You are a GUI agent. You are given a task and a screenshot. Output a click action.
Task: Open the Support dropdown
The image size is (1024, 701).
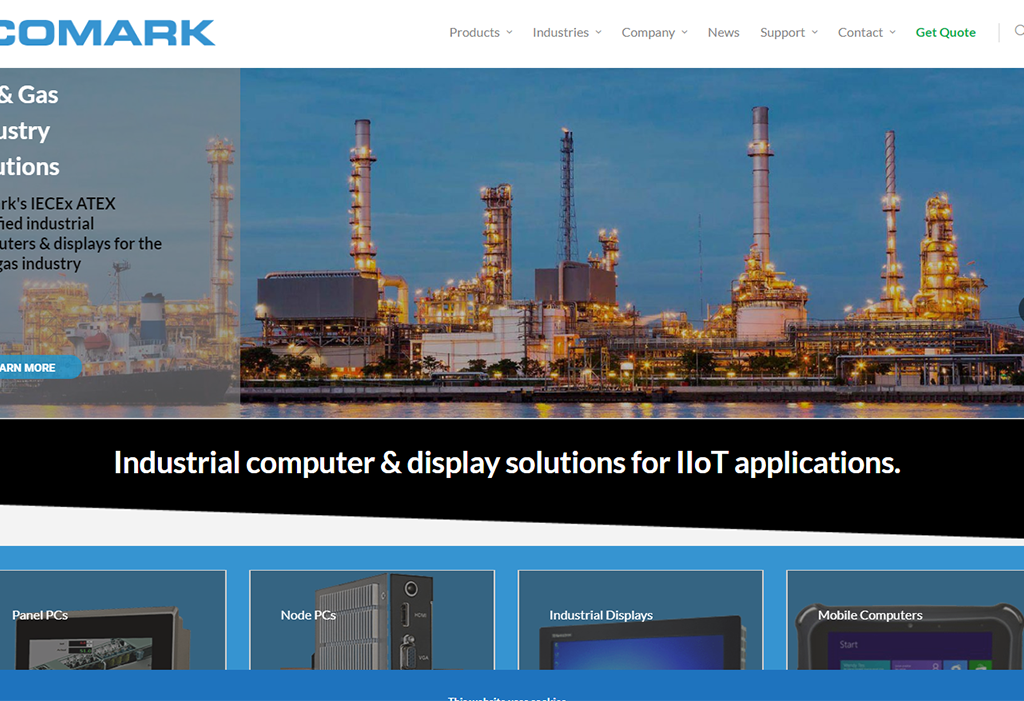[x=788, y=32]
